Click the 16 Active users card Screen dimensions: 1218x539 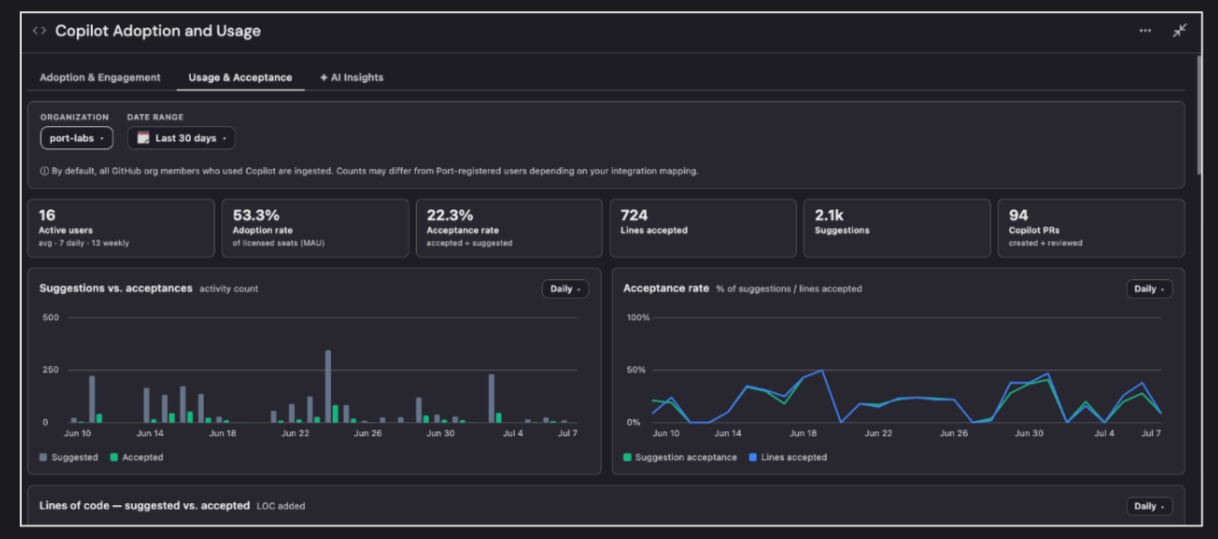(121, 228)
